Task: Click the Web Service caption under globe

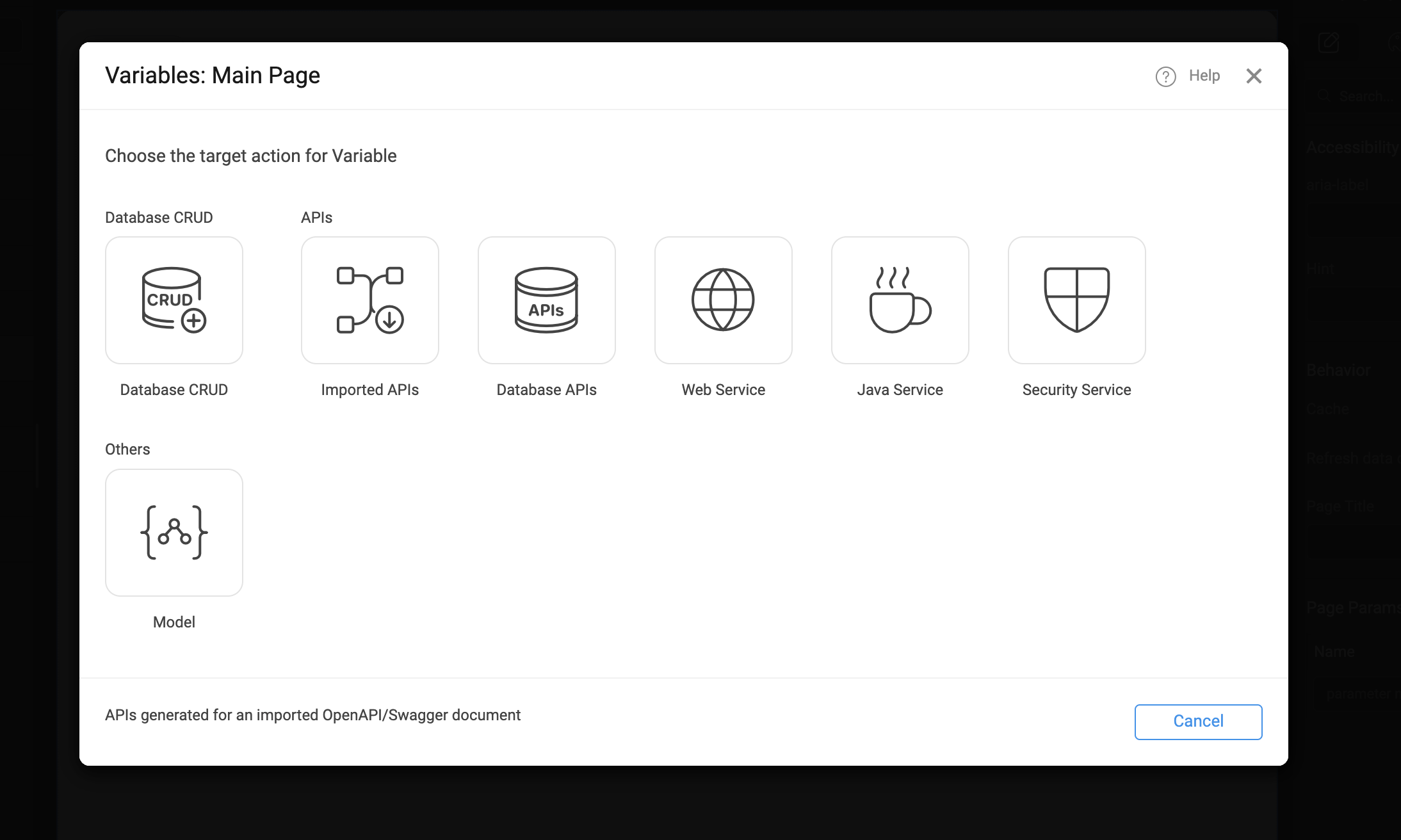Action: coord(723,389)
